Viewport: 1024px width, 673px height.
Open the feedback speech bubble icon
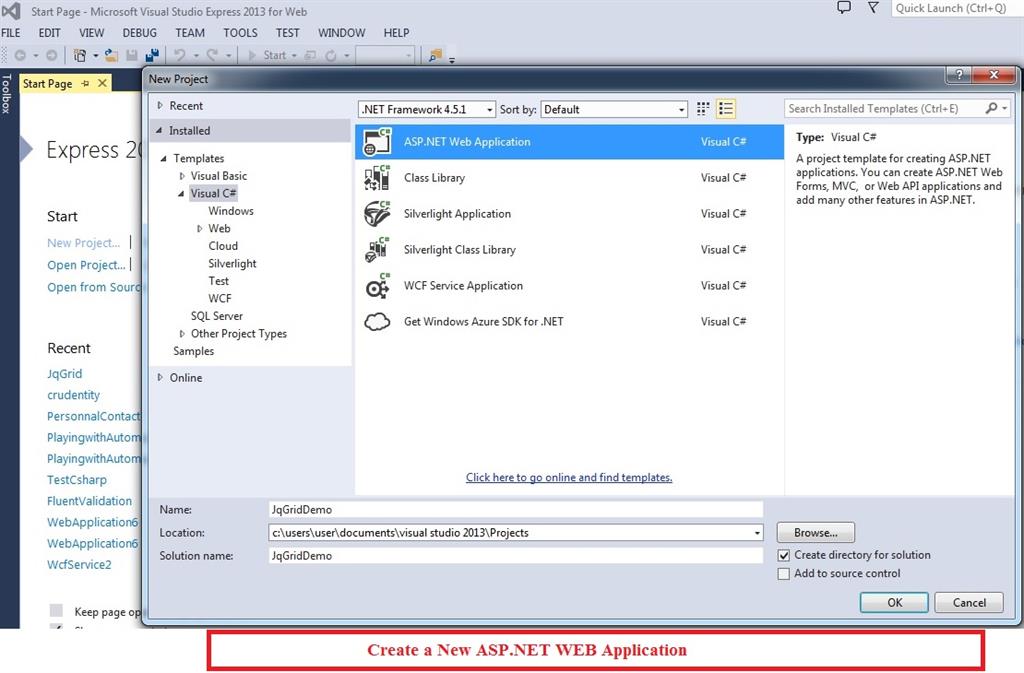[x=844, y=8]
